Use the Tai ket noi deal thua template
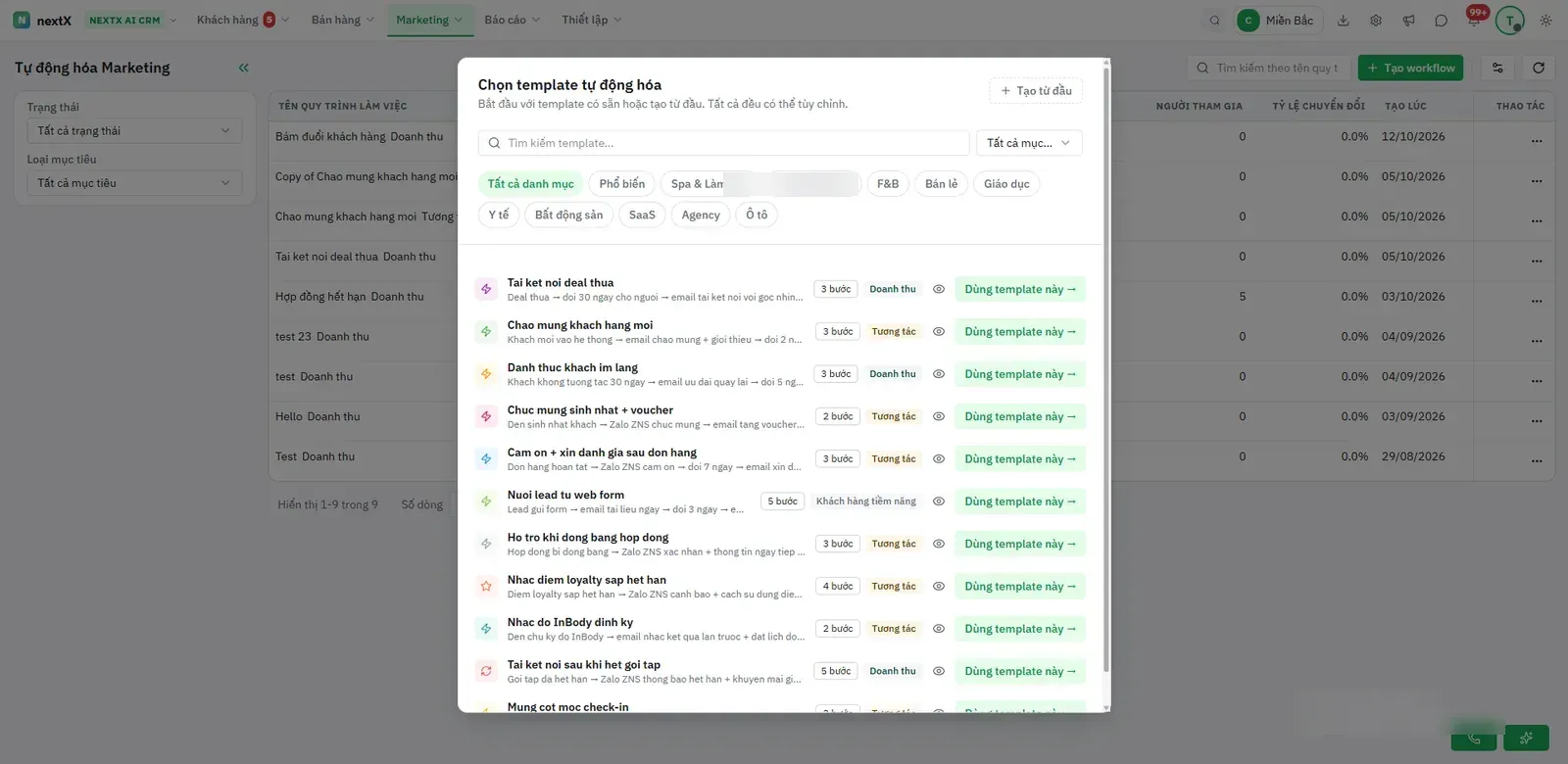 click(1020, 289)
